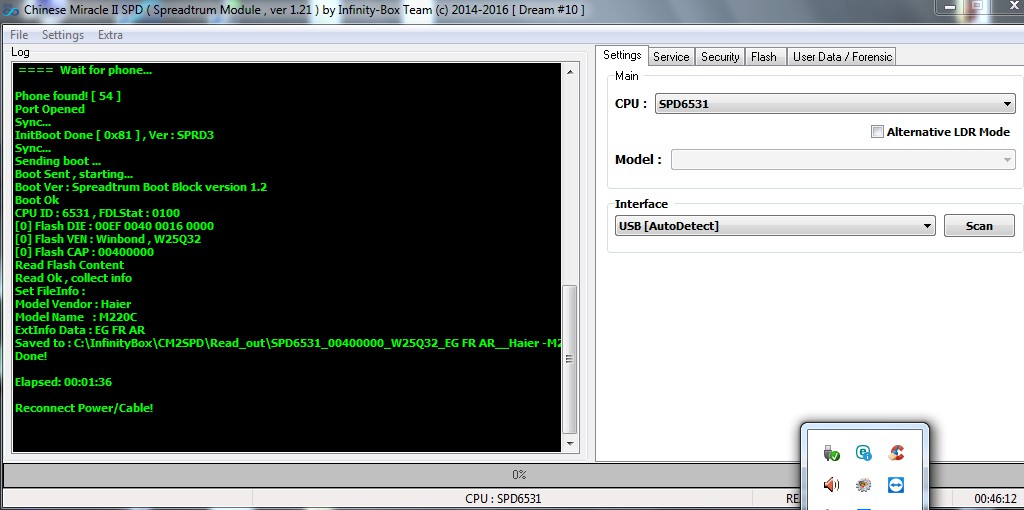
Task: Enable Alternative LDR Mode checkbox
Action: click(877, 132)
